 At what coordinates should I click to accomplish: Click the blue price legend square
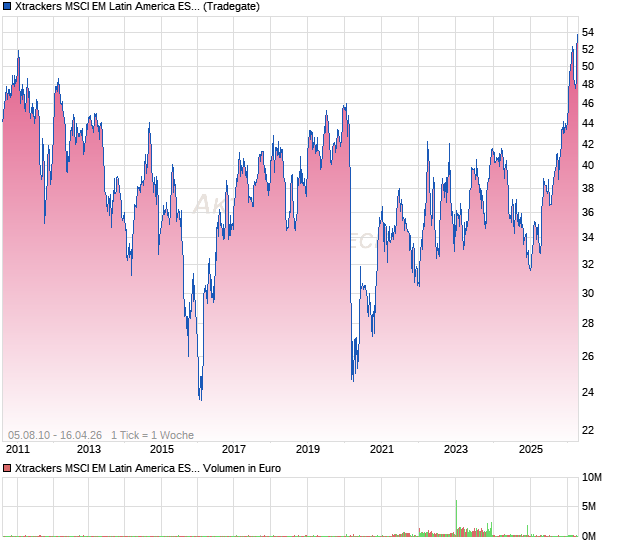pyautogui.click(x=7, y=6)
